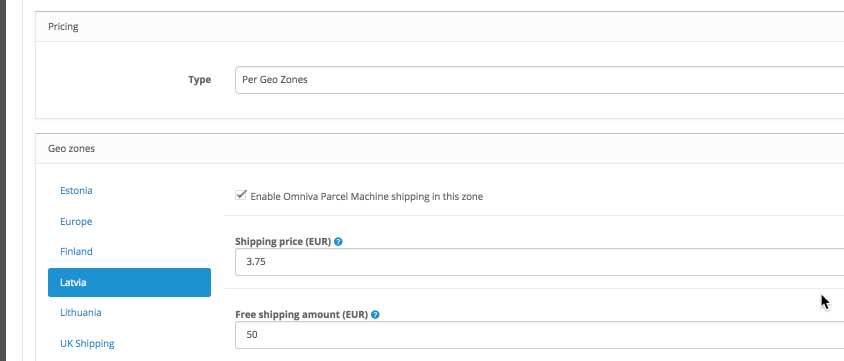This screenshot has height=361, width=844.
Task: Open the help tooltip for Shipping price
Action: 338,242
